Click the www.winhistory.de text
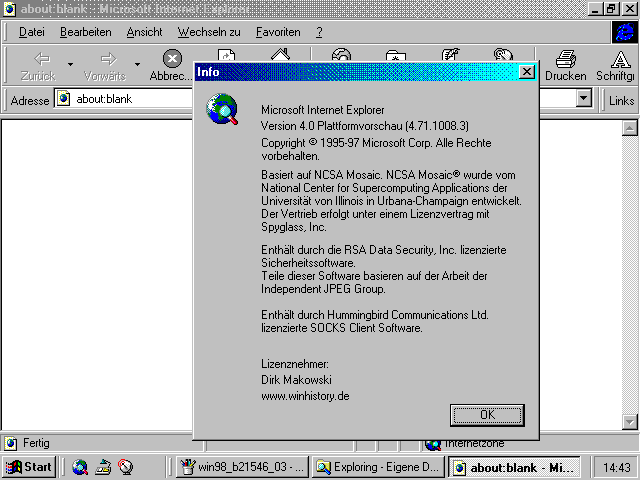The image size is (640, 480). (x=305, y=396)
